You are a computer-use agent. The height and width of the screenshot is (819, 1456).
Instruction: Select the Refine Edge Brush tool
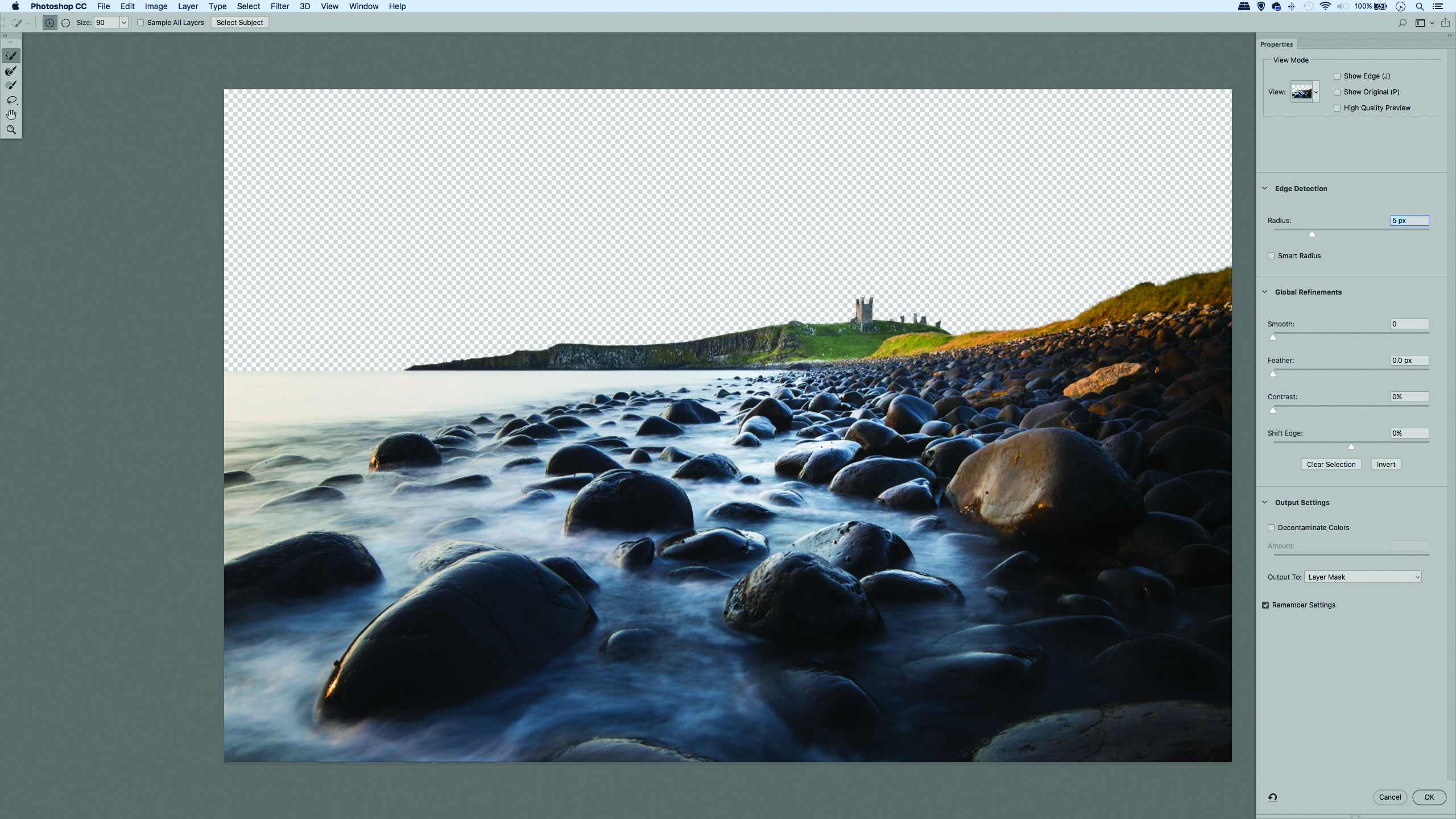click(11, 71)
